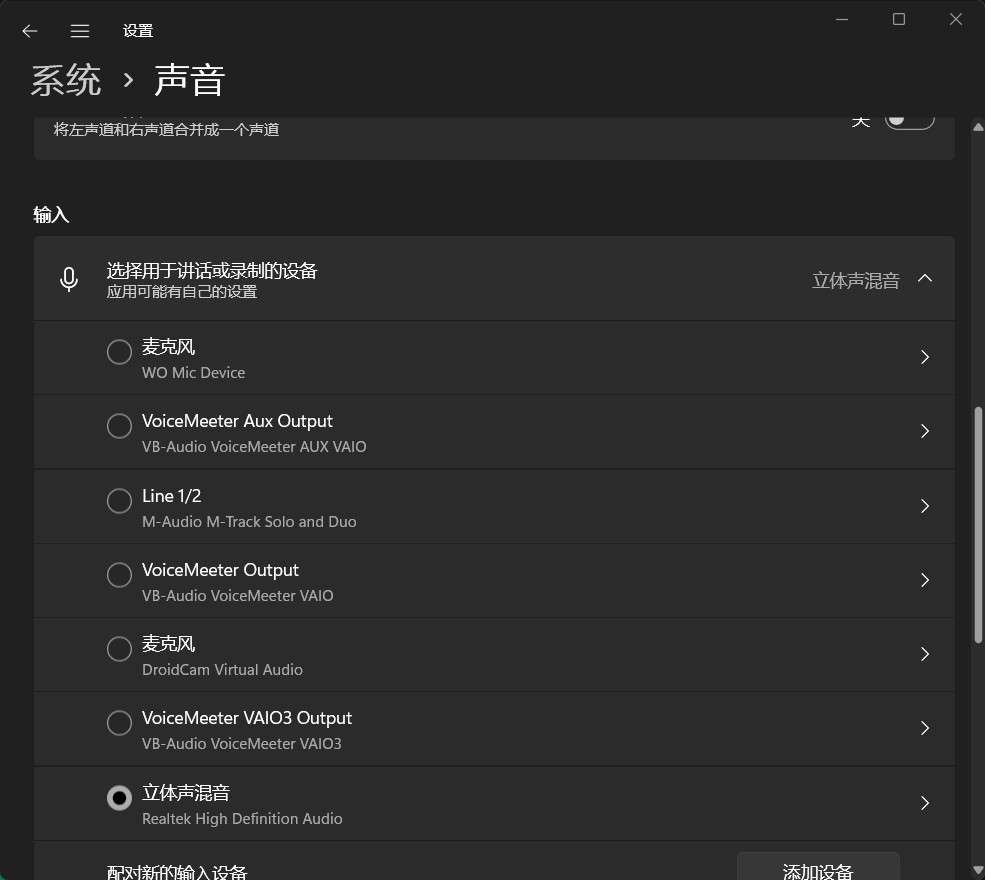Expand VoiceMeeter Aux Output details
985x880 pixels.
point(924,431)
